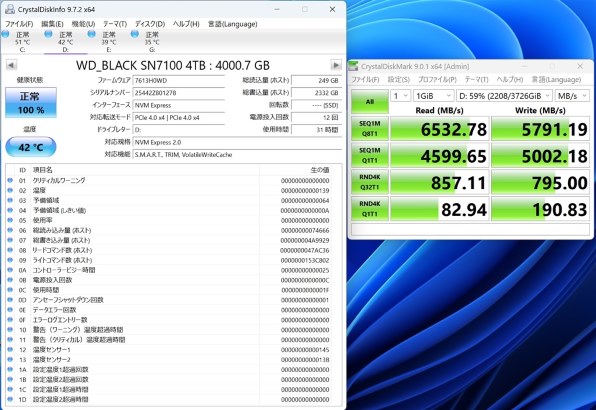Viewport: 596px width, 410px height.
Task: Click SEQ1M Q1T1 read result 4599.65
Action: (440, 156)
